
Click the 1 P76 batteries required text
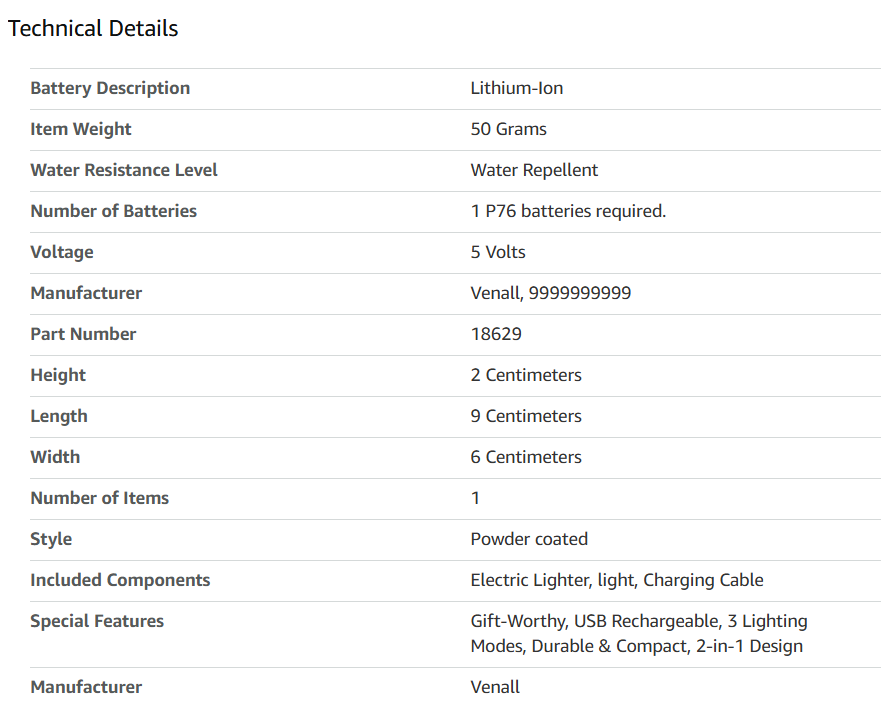point(568,211)
